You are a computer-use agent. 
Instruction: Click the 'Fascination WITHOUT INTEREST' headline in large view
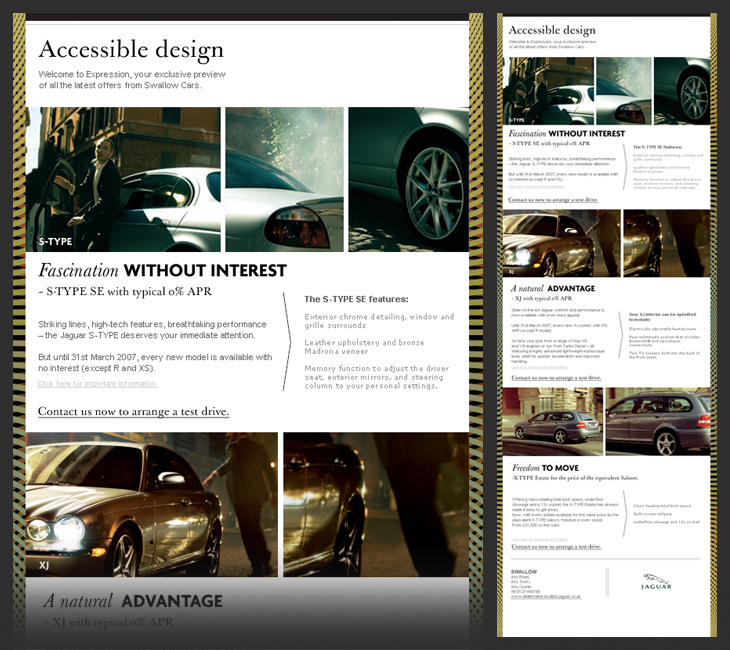point(162,271)
